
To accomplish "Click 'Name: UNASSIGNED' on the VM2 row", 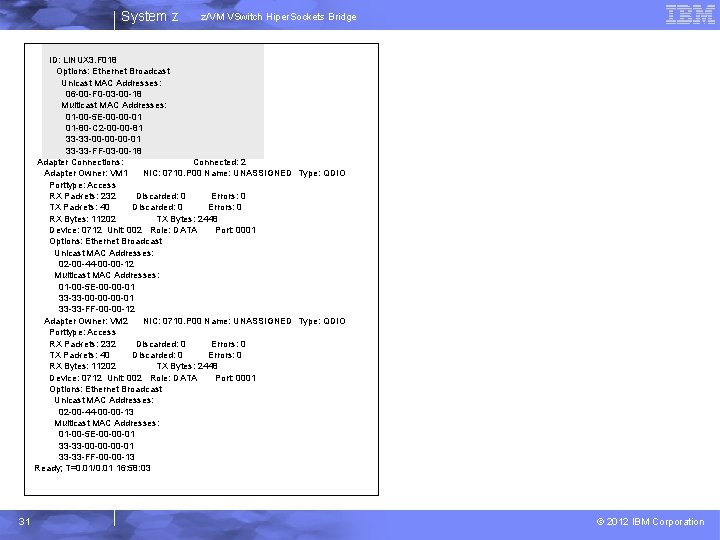I will [x=248, y=321].
